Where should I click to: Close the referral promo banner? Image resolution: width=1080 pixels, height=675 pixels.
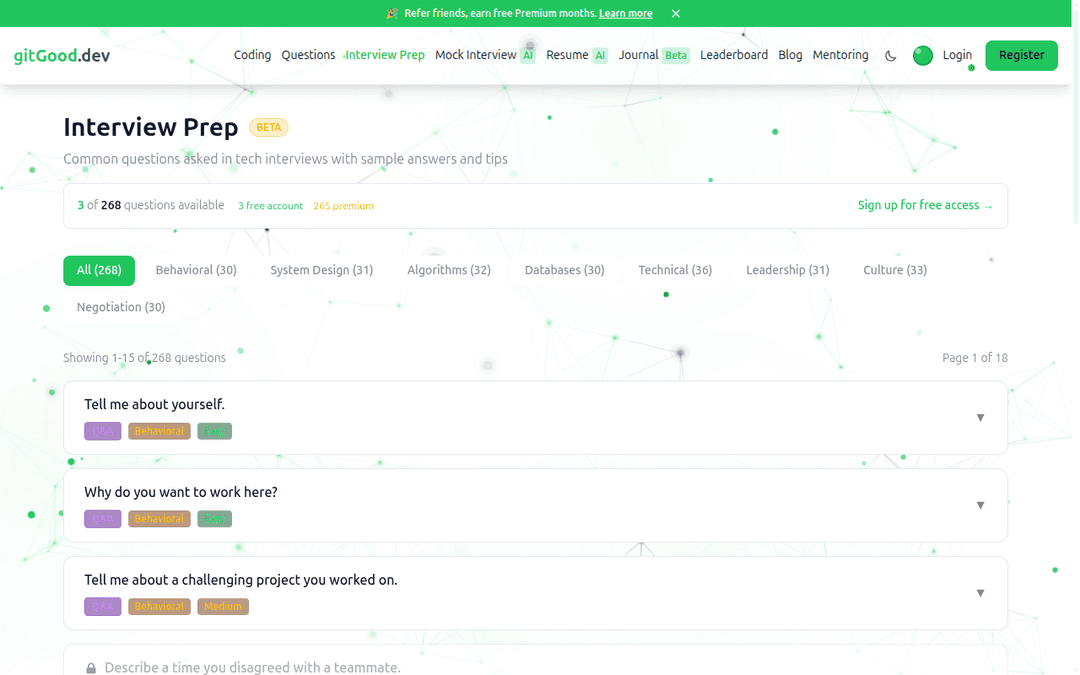[x=676, y=14]
